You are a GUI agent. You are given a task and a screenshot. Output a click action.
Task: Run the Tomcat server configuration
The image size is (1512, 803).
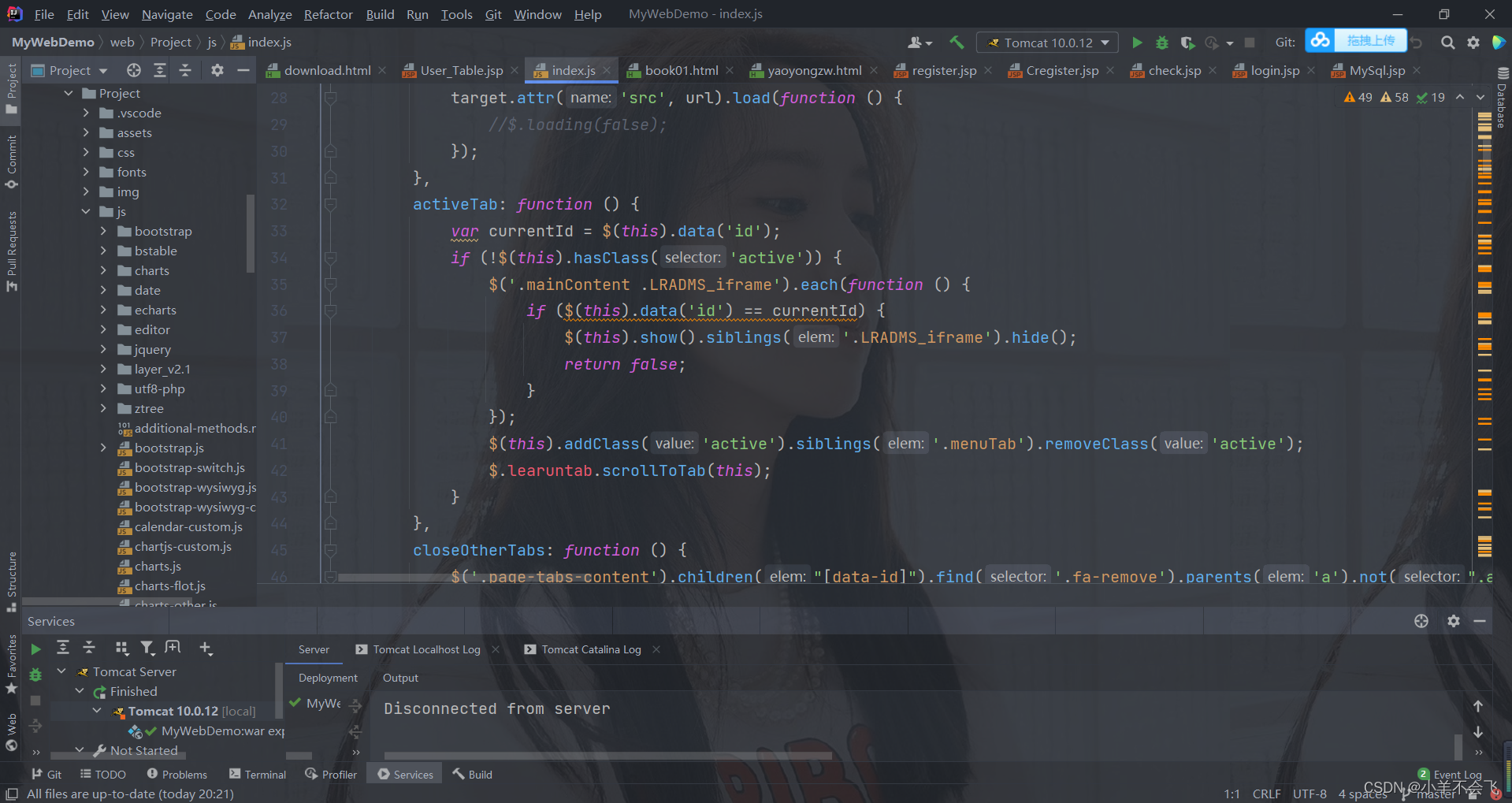1137,43
